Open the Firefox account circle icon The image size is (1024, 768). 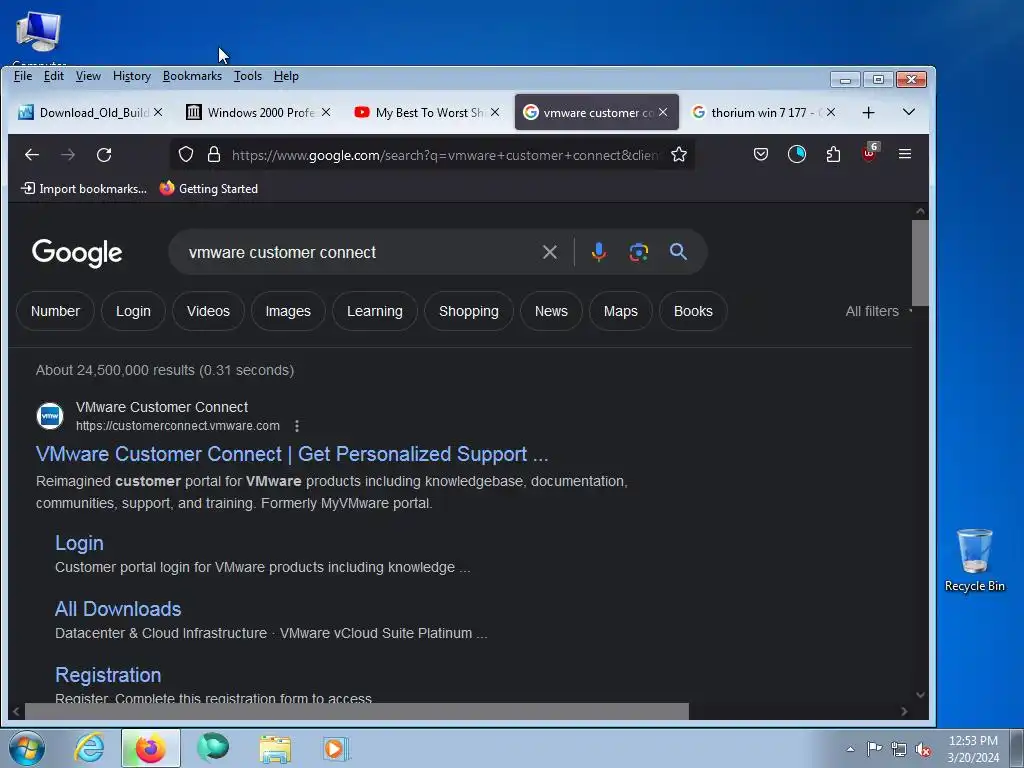click(x=797, y=154)
